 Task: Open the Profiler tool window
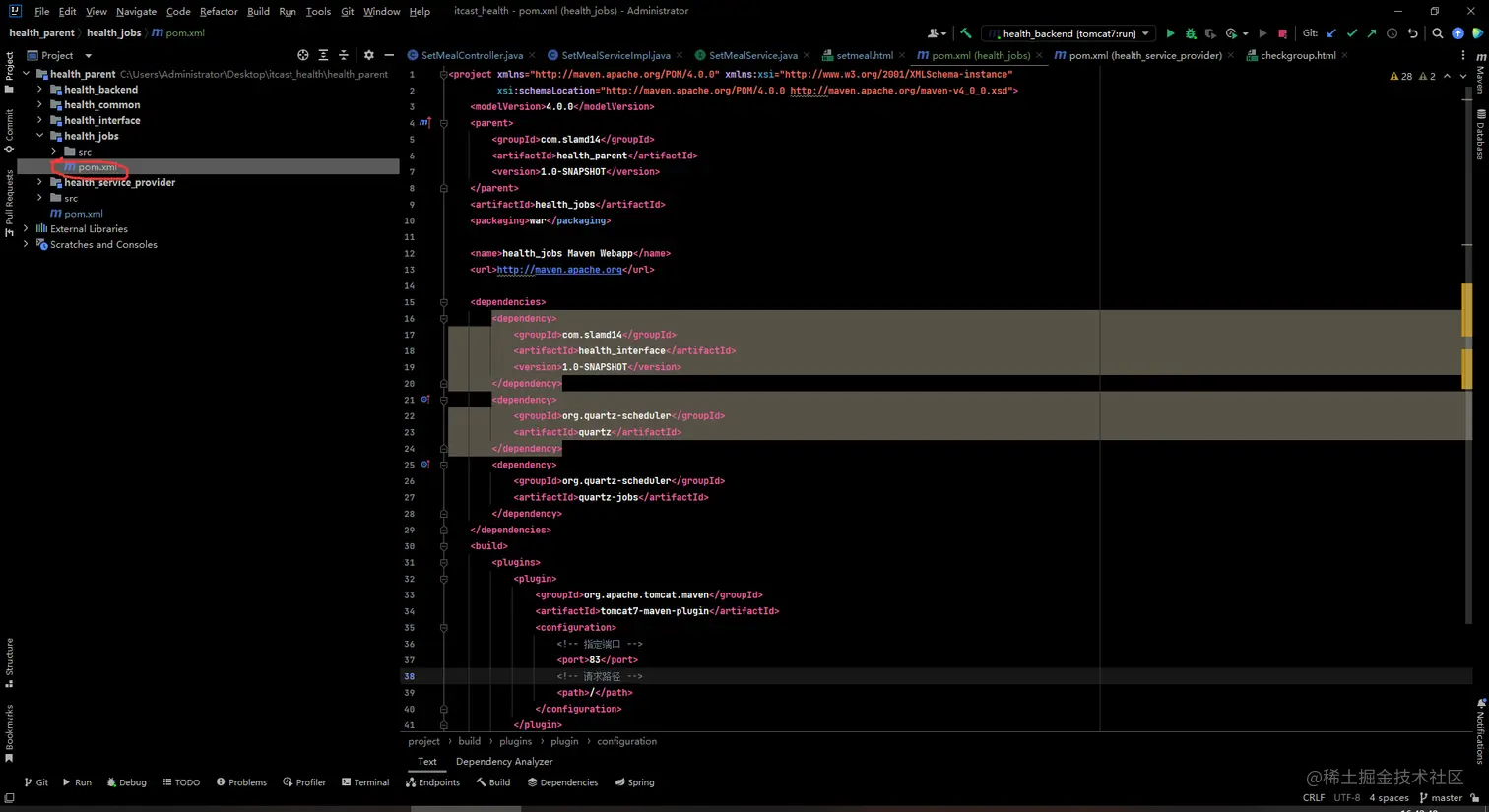click(304, 782)
